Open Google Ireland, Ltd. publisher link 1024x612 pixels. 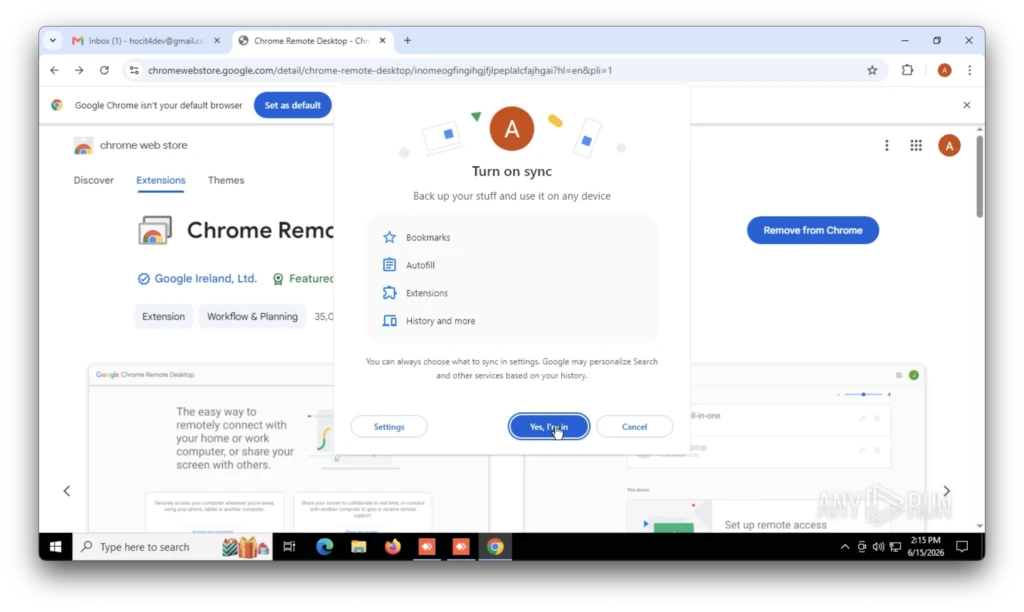coord(205,279)
